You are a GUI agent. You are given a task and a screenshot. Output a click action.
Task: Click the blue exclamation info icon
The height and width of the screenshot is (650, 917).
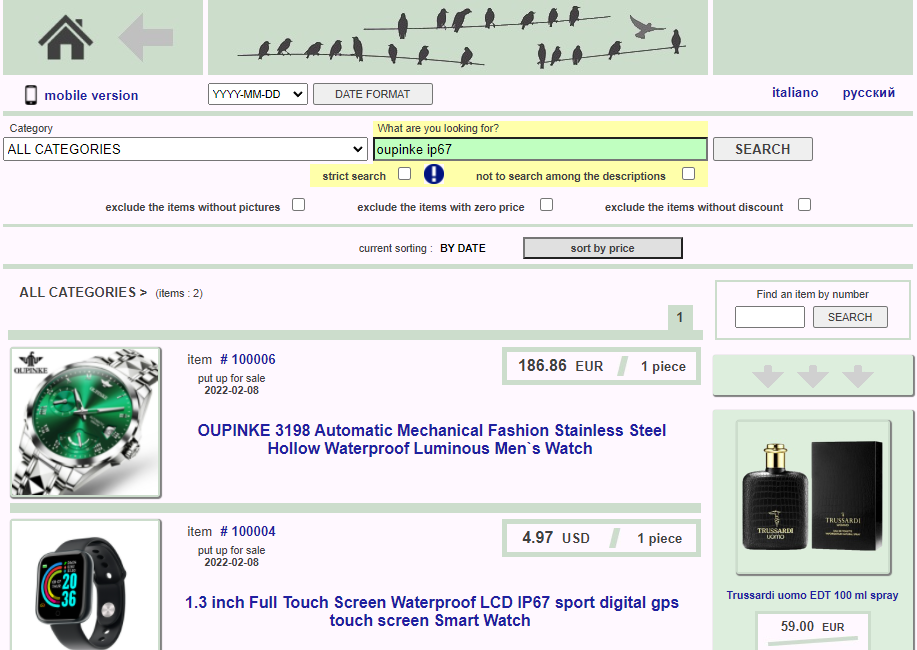[434, 174]
